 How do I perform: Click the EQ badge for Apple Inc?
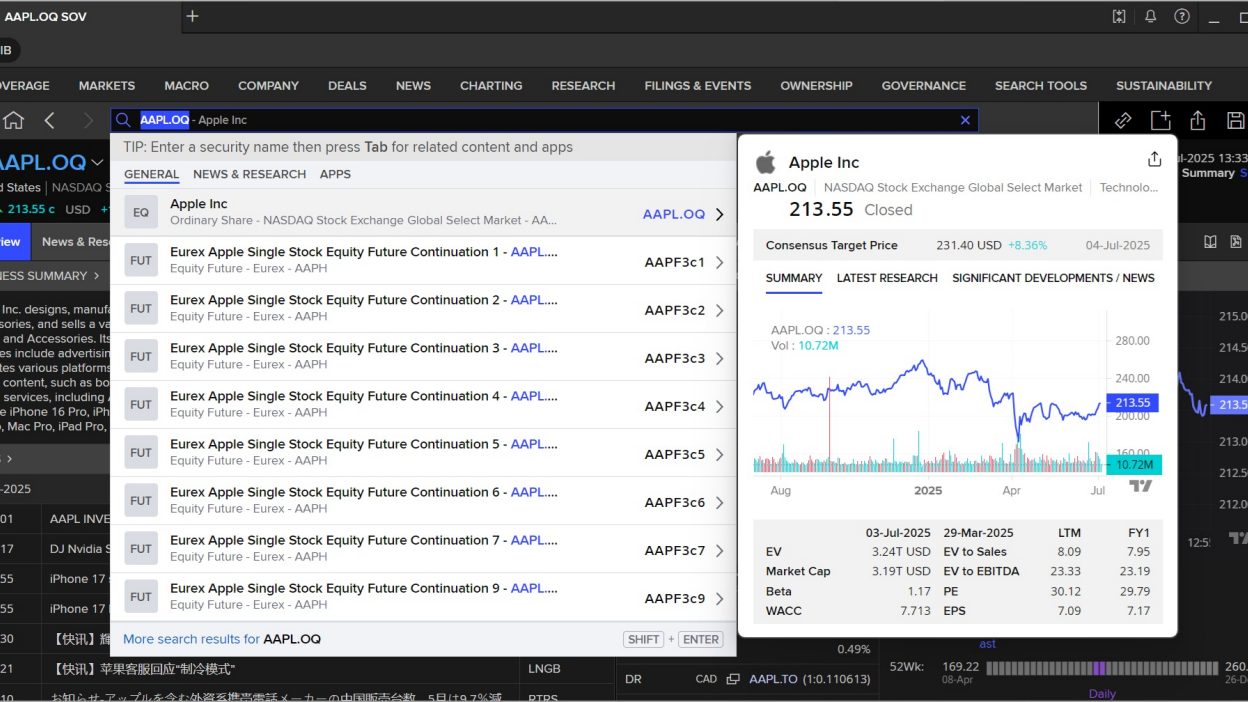(141, 213)
